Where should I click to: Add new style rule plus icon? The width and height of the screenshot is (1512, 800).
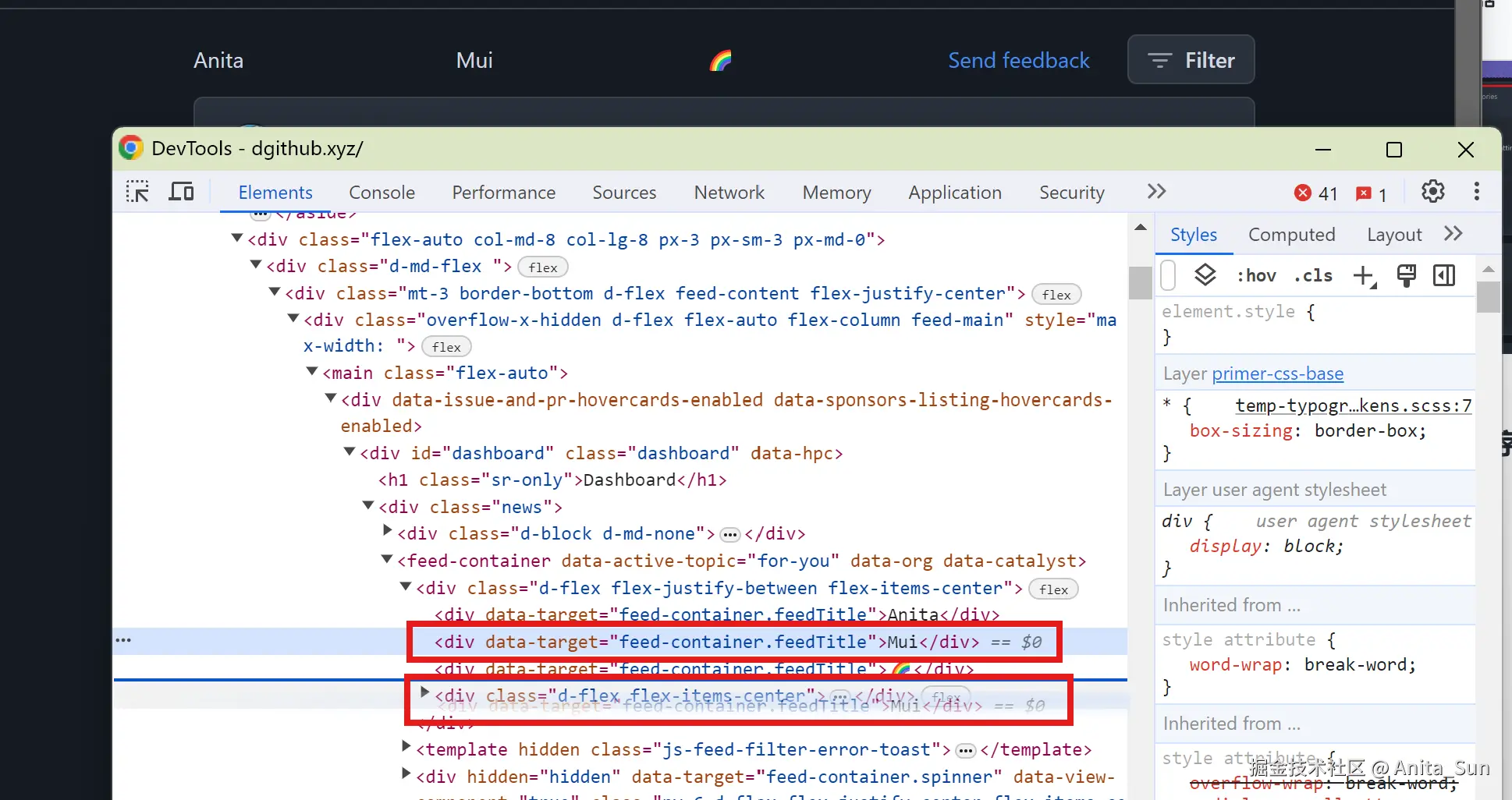click(x=1365, y=275)
